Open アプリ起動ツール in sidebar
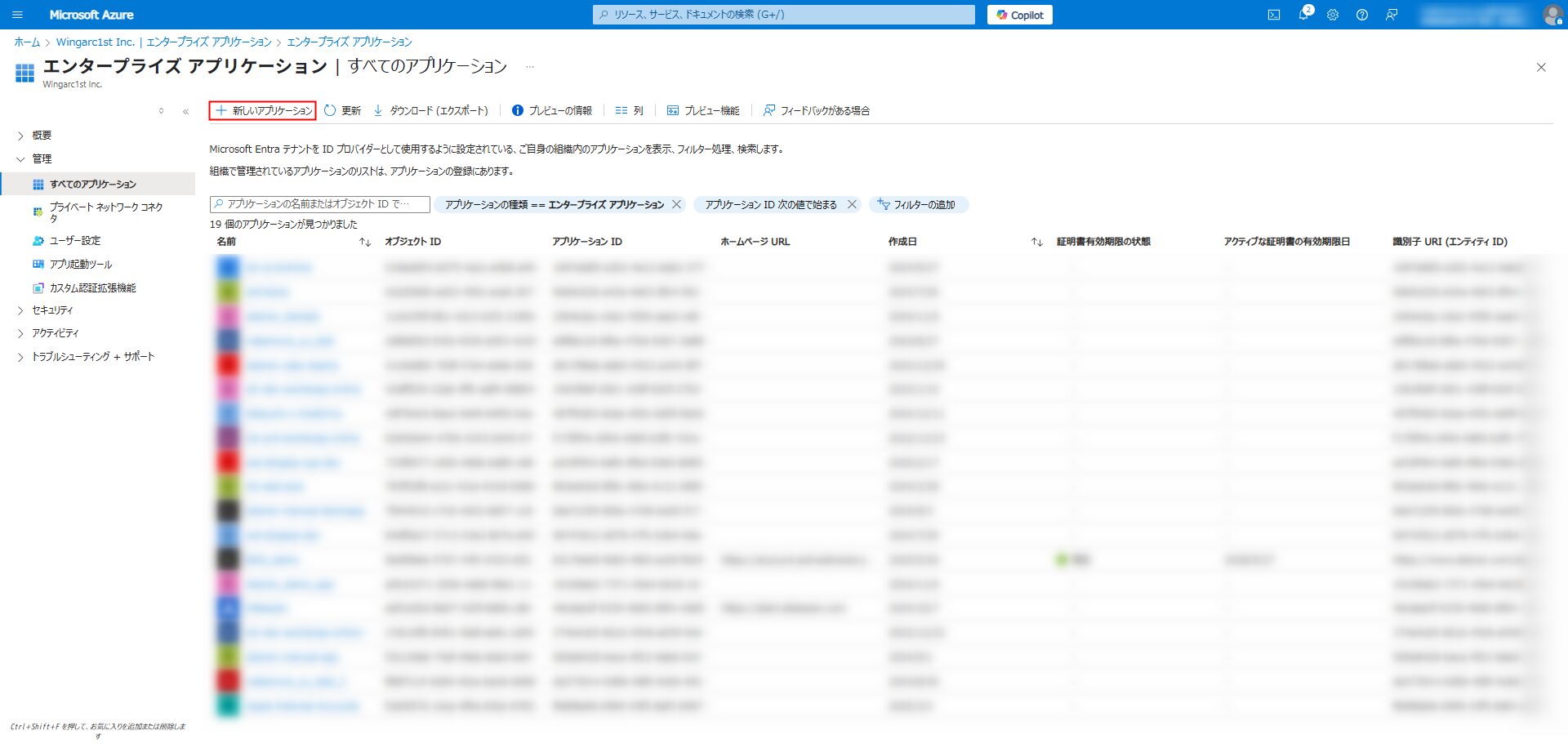This screenshot has width=1568, height=744. tap(81, 265)
